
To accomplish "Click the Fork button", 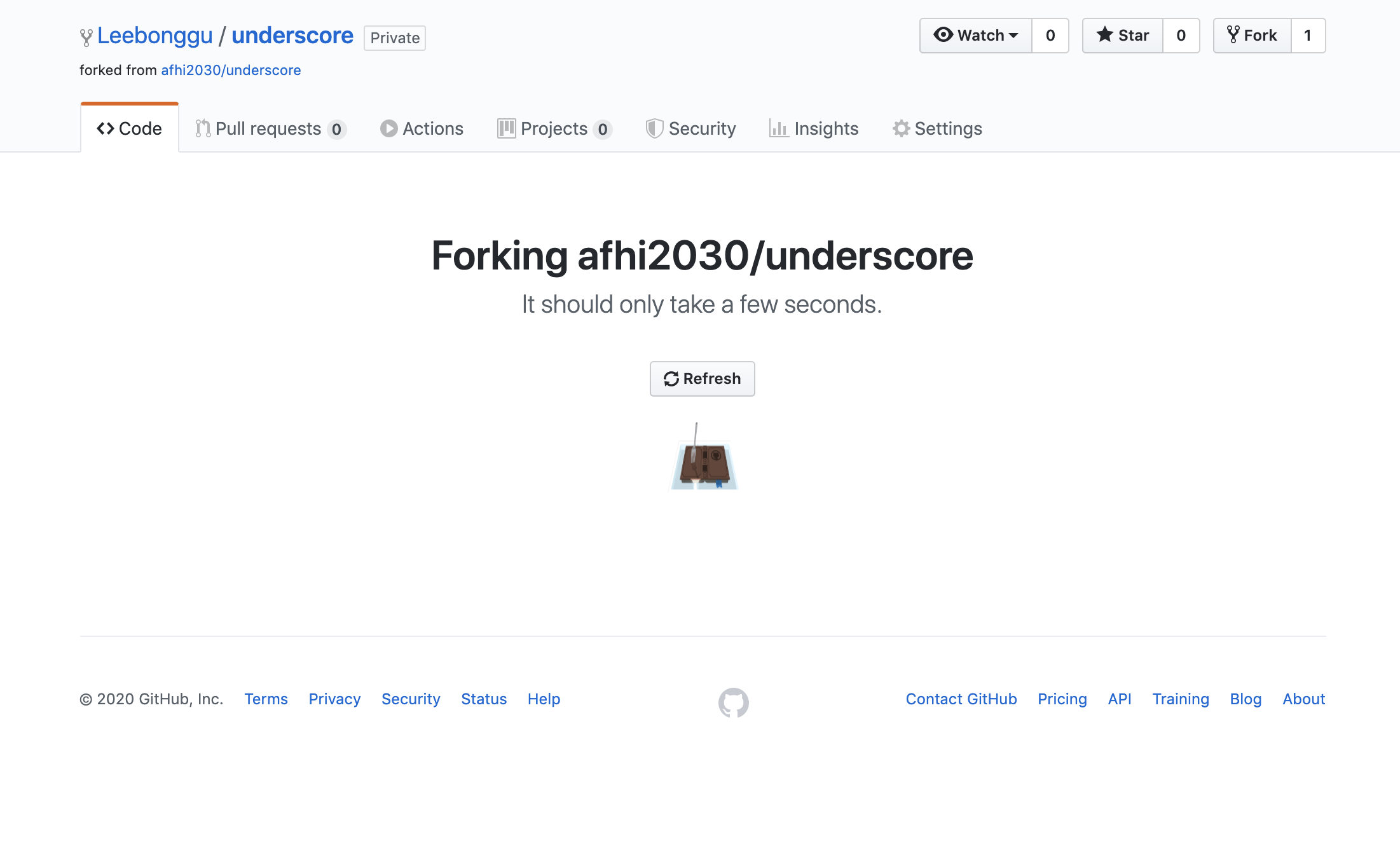I will coord(1252,36).
